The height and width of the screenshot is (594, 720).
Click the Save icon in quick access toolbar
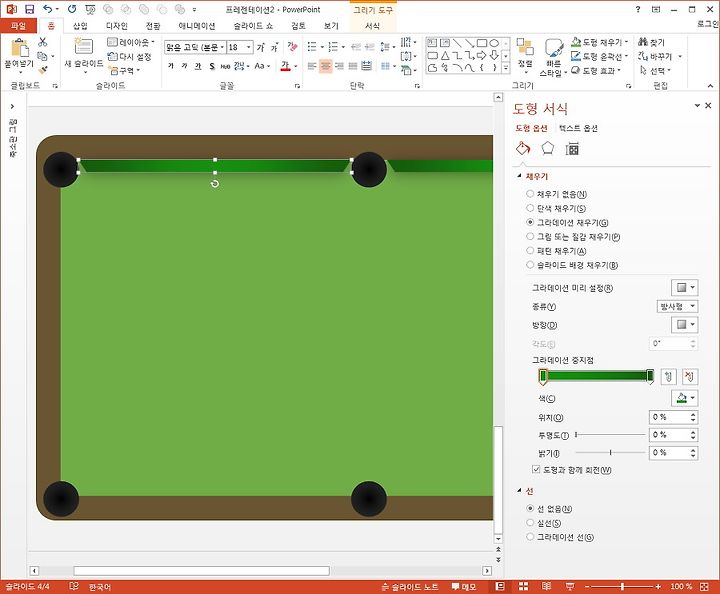29,9
